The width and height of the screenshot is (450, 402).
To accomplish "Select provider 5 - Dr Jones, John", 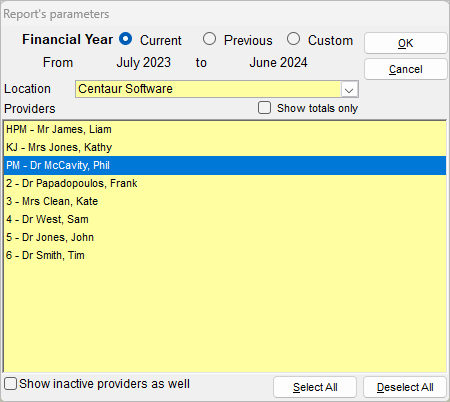I will click(225, 237).
